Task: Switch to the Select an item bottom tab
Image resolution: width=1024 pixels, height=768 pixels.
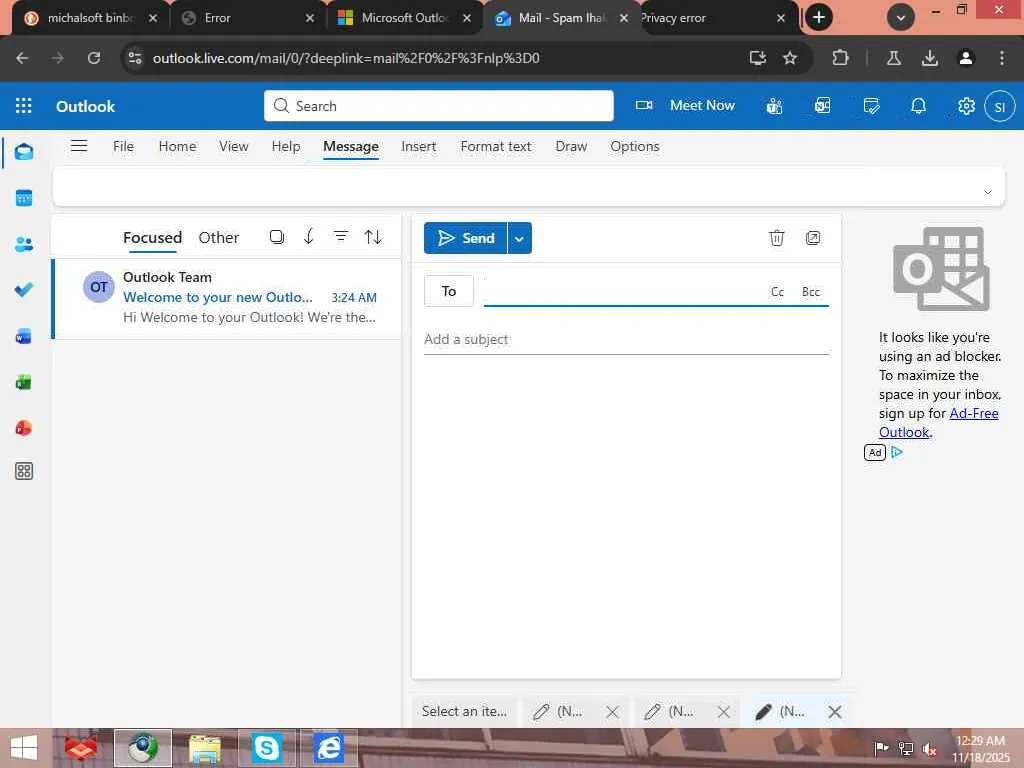Action: [x=464, y=711]
